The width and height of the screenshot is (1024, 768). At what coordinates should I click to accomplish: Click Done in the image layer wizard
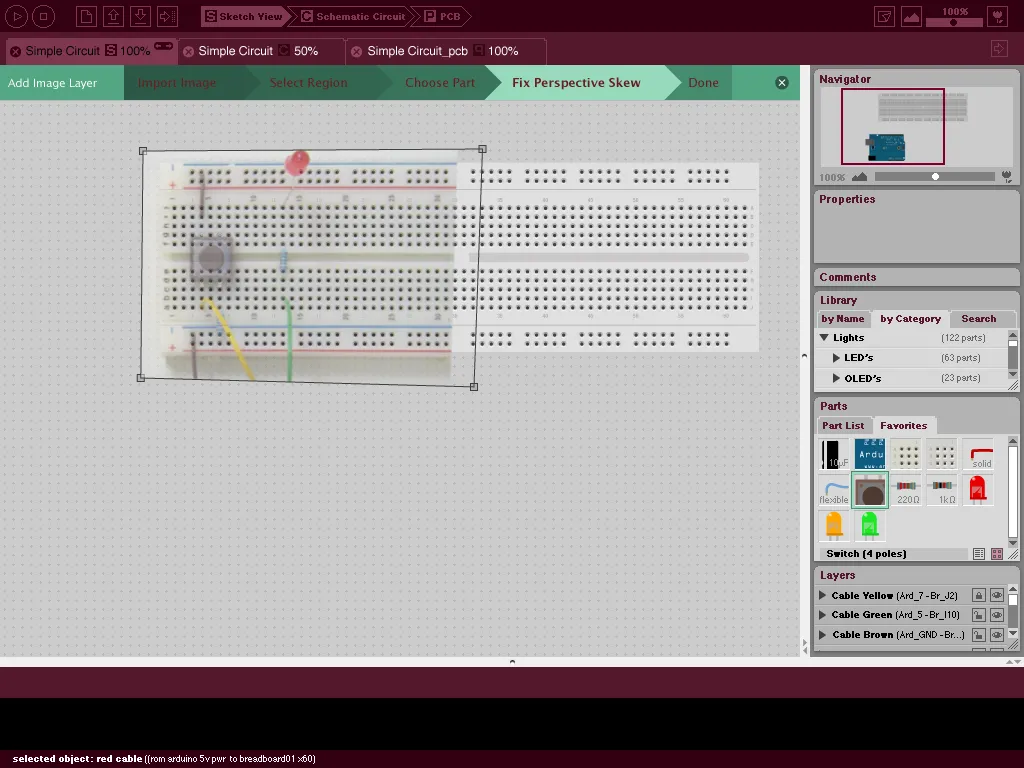point(703,83)
